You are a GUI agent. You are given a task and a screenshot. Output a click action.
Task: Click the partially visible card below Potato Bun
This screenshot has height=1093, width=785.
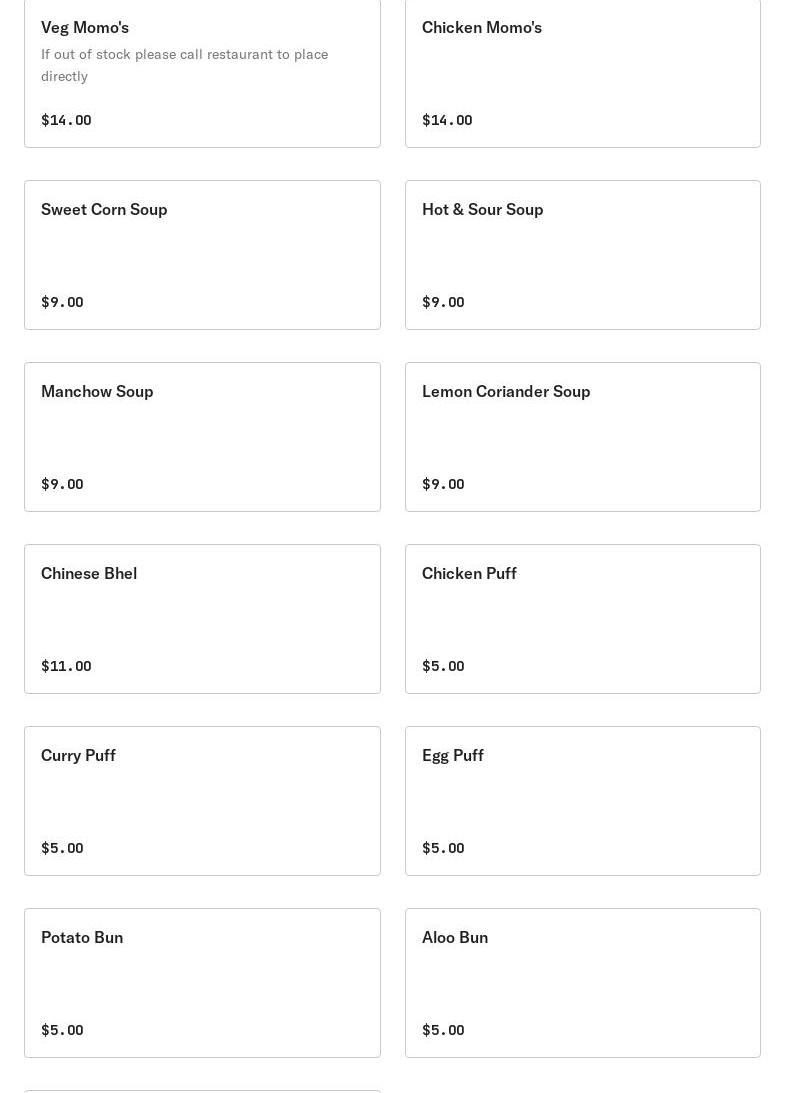202,1090
